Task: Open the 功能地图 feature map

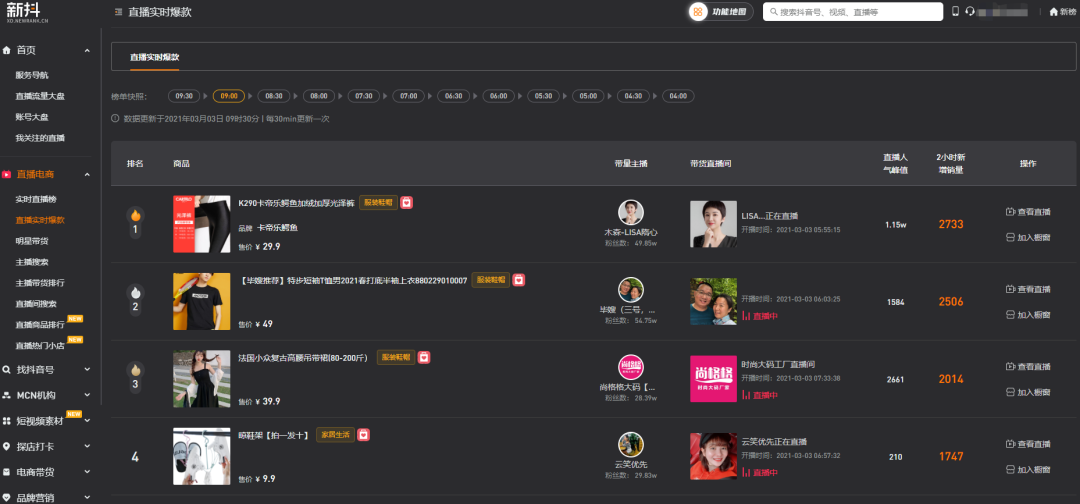Action: (719, 12)
